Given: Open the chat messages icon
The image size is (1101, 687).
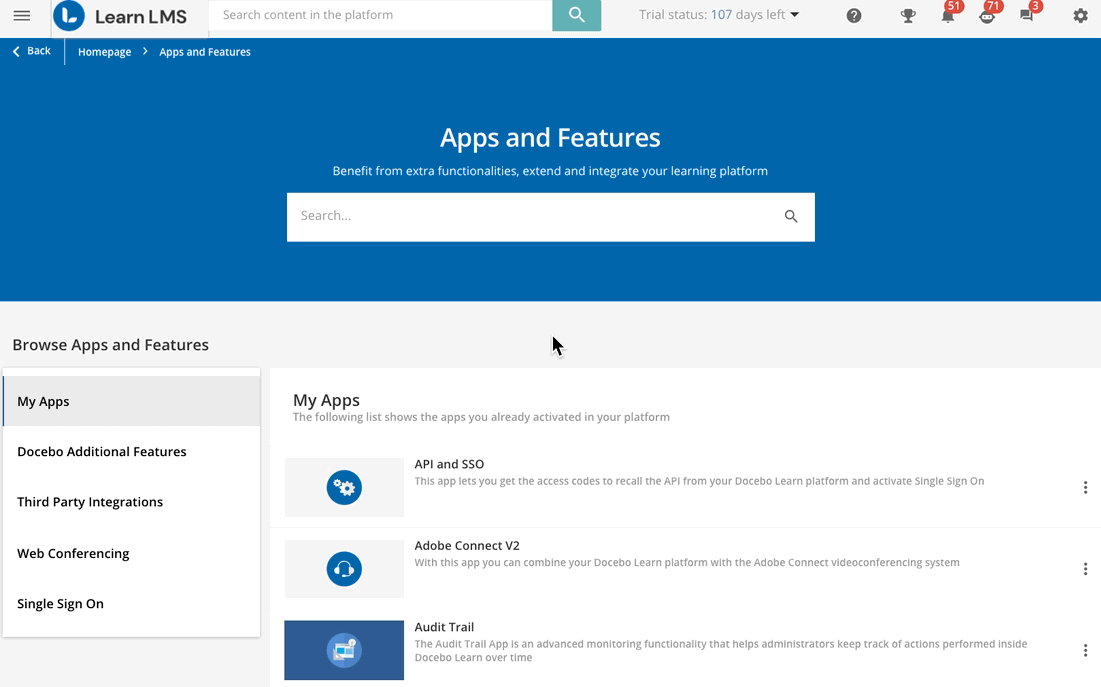Looking at the screenshot, I should pos(1027,15).
